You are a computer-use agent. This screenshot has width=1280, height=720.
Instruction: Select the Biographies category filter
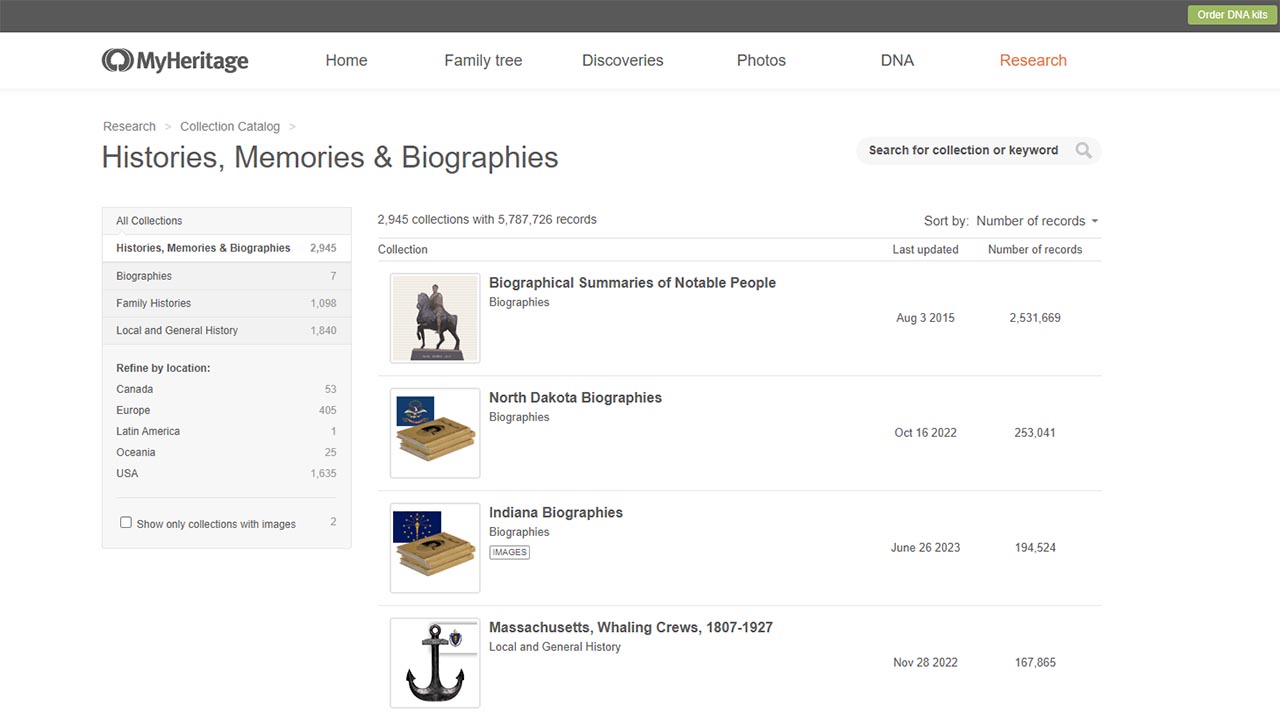coord(143,275)
